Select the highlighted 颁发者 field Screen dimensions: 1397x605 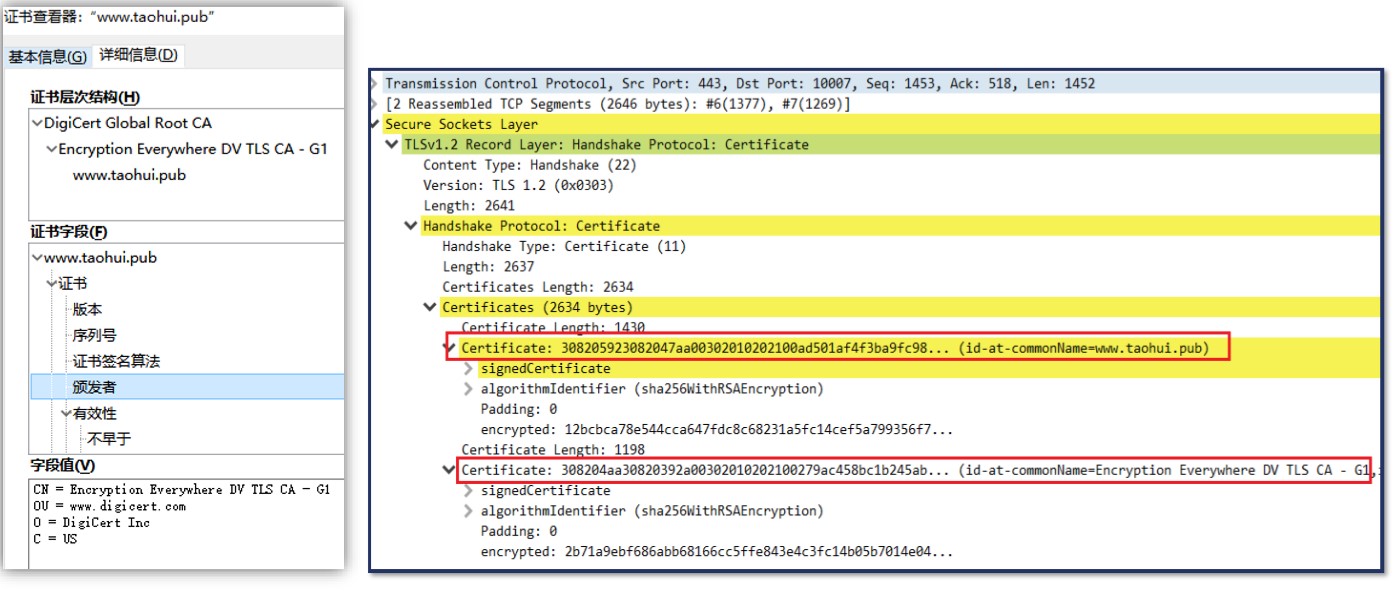(187, 387)
